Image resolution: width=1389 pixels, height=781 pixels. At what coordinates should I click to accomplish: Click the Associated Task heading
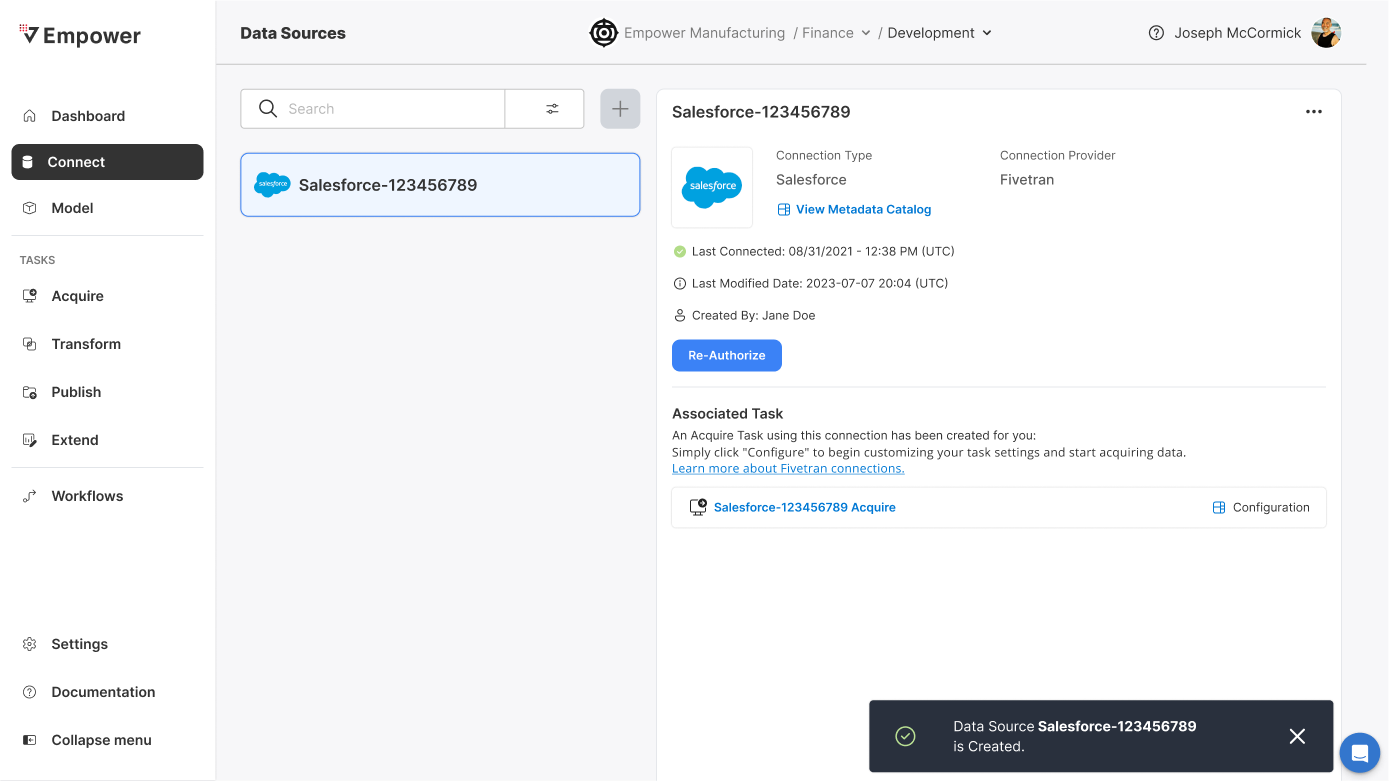pyautogui.click(x=728, y=413)
